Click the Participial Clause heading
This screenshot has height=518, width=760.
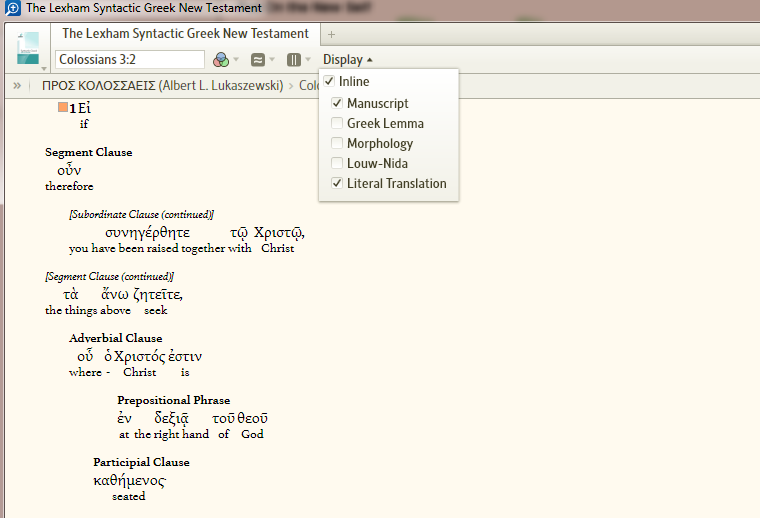coord(141,462)
